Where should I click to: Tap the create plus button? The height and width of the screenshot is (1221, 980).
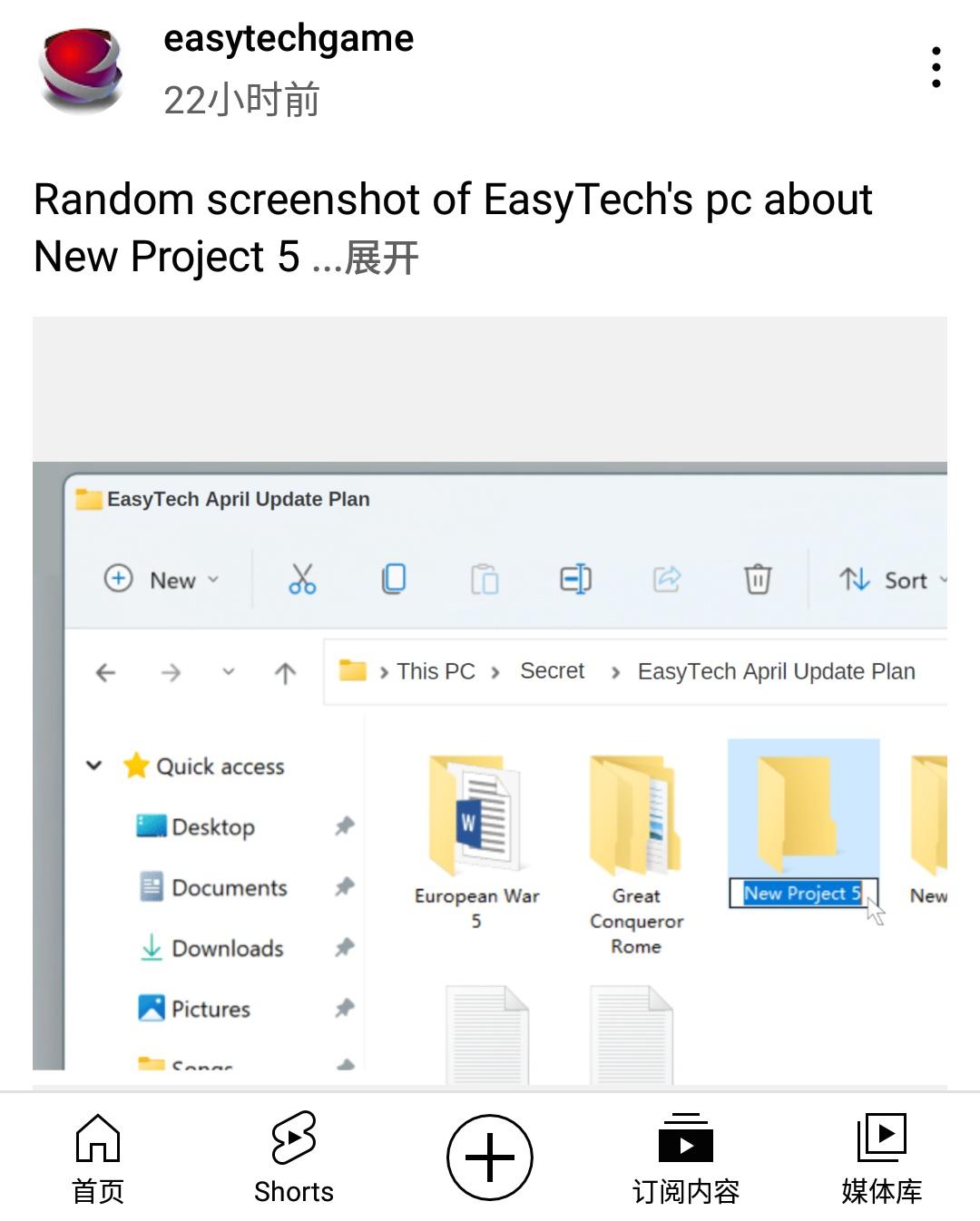tap(490, 1157)
